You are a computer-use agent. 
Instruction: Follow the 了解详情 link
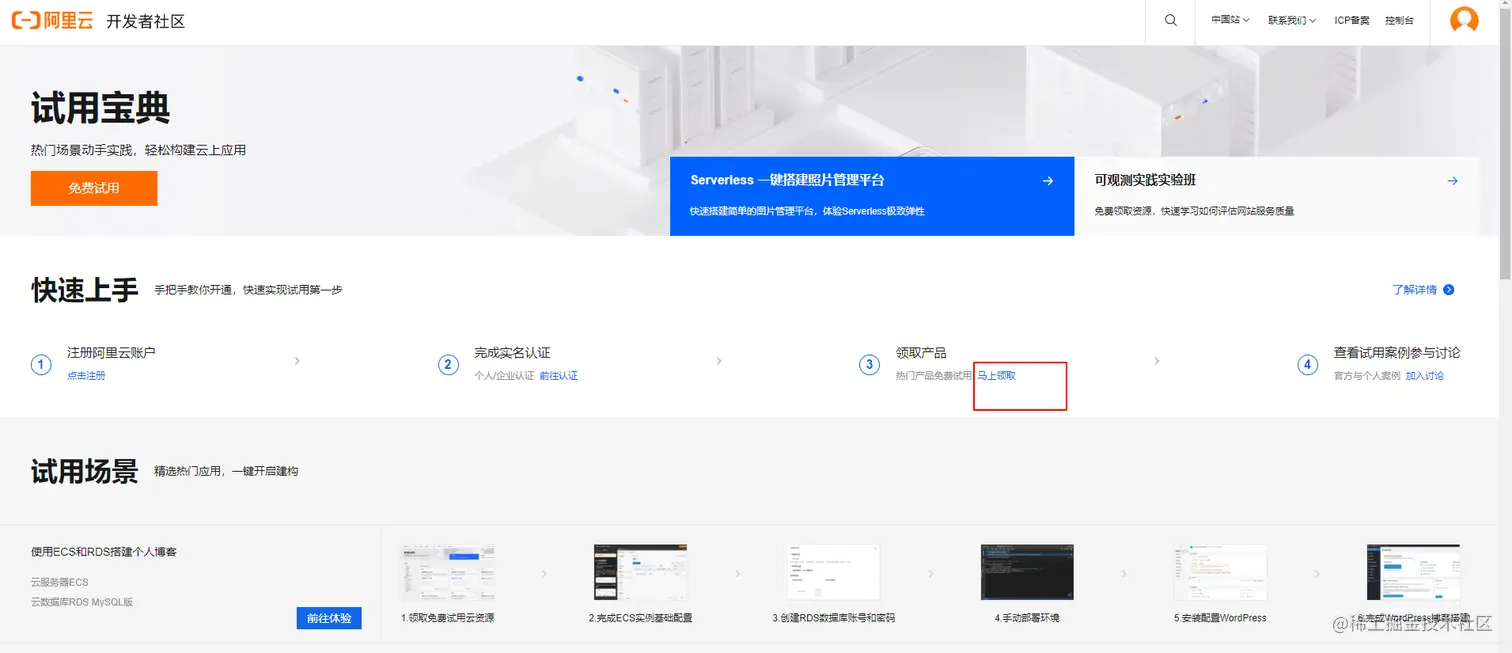(1414, 290)
